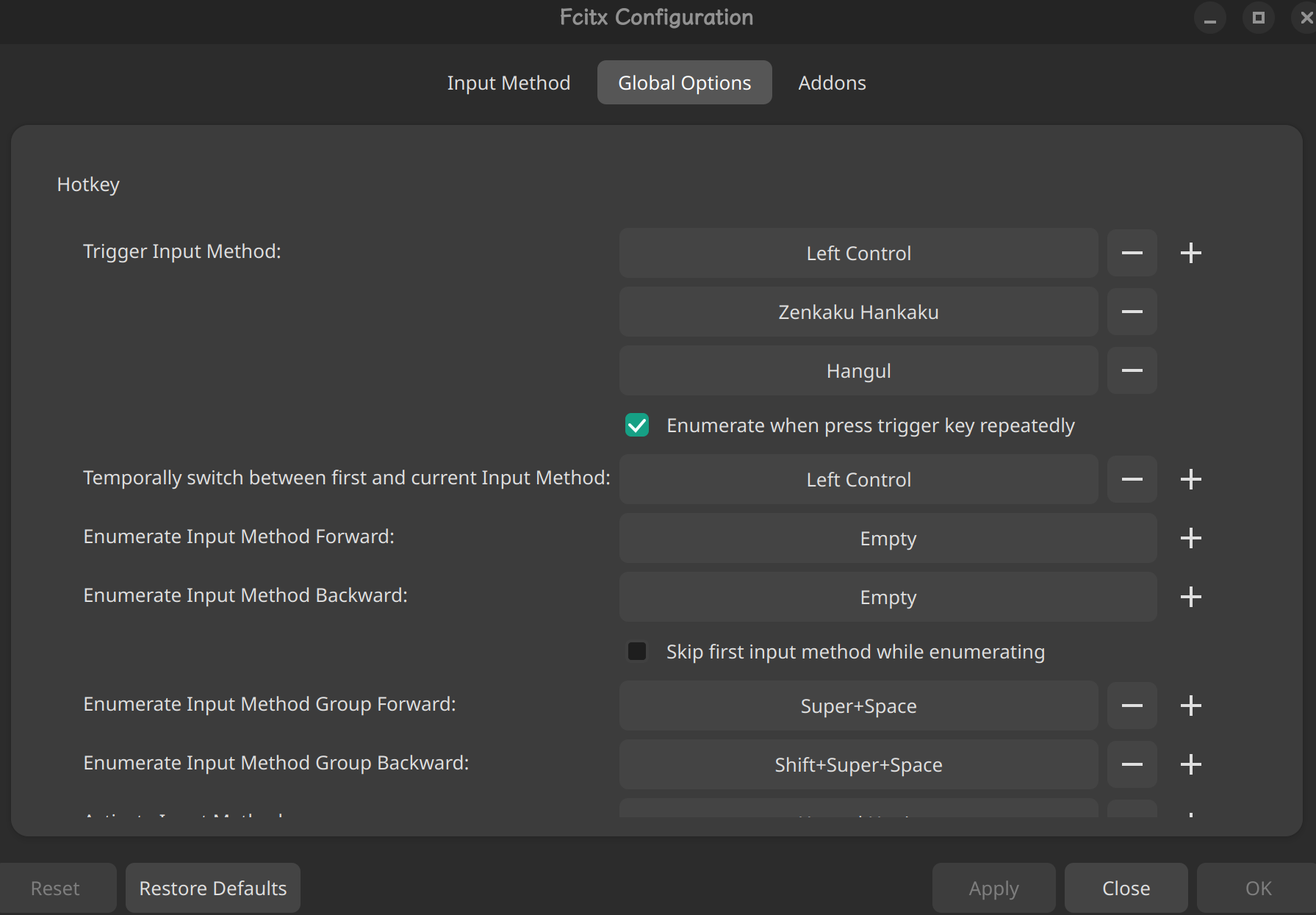This screenshot has width=1316, height=915.
Task: Click the Close button
Action: coord(1126,888)
